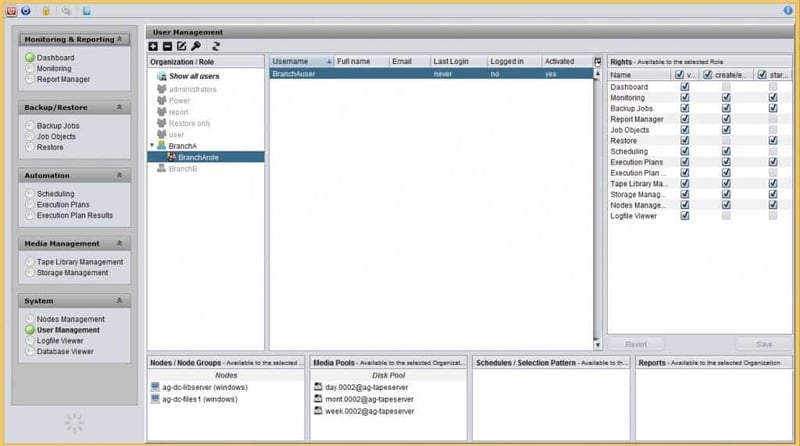Click the add (plus) icon in User Management toolbar
The image size is (800, 446).
(153, 46)
